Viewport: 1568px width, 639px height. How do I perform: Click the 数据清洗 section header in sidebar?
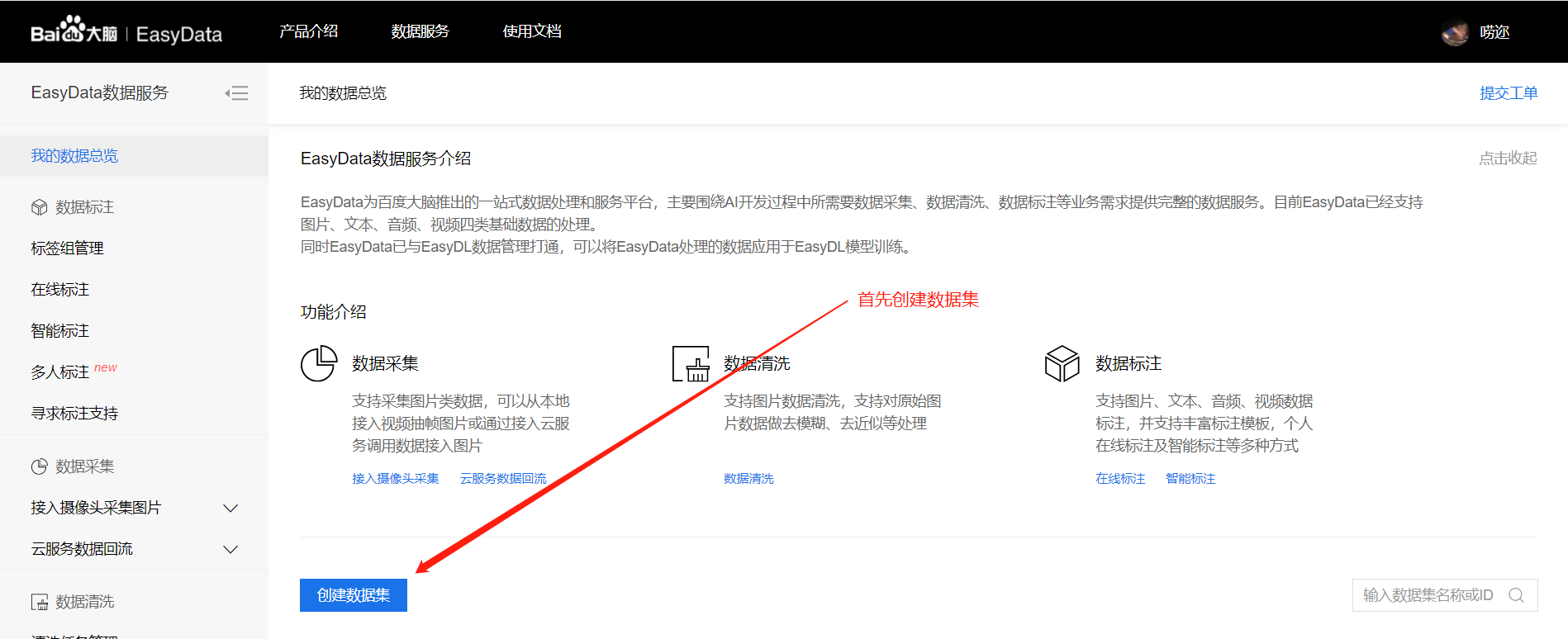point(85,602)
